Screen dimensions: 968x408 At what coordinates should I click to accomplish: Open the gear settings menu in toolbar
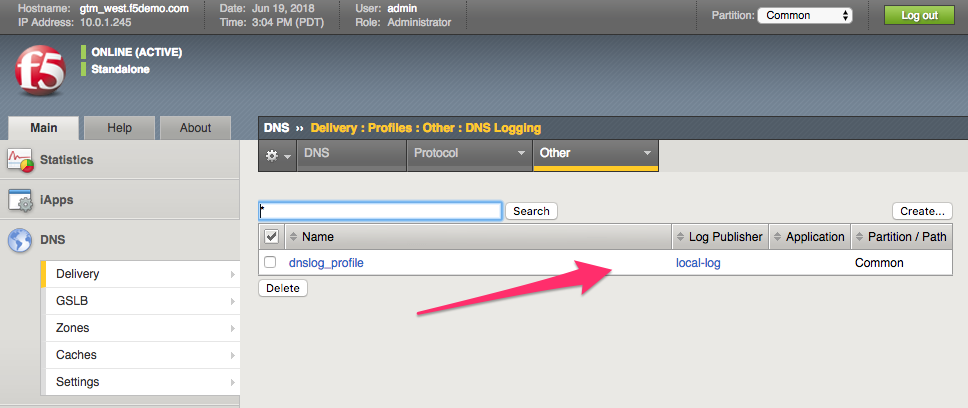pyautogui.click(x=277, y=156)
